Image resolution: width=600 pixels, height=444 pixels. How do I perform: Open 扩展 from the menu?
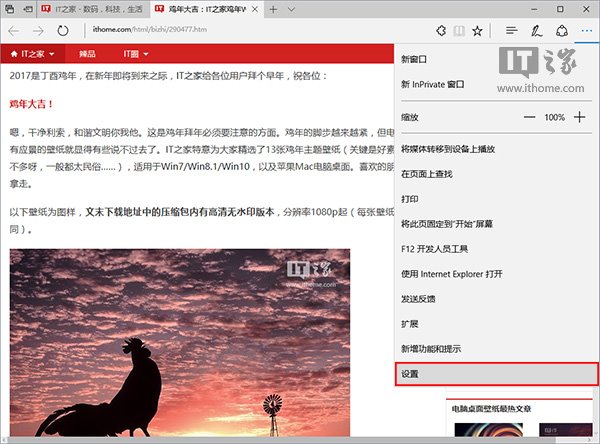(497, 324)
